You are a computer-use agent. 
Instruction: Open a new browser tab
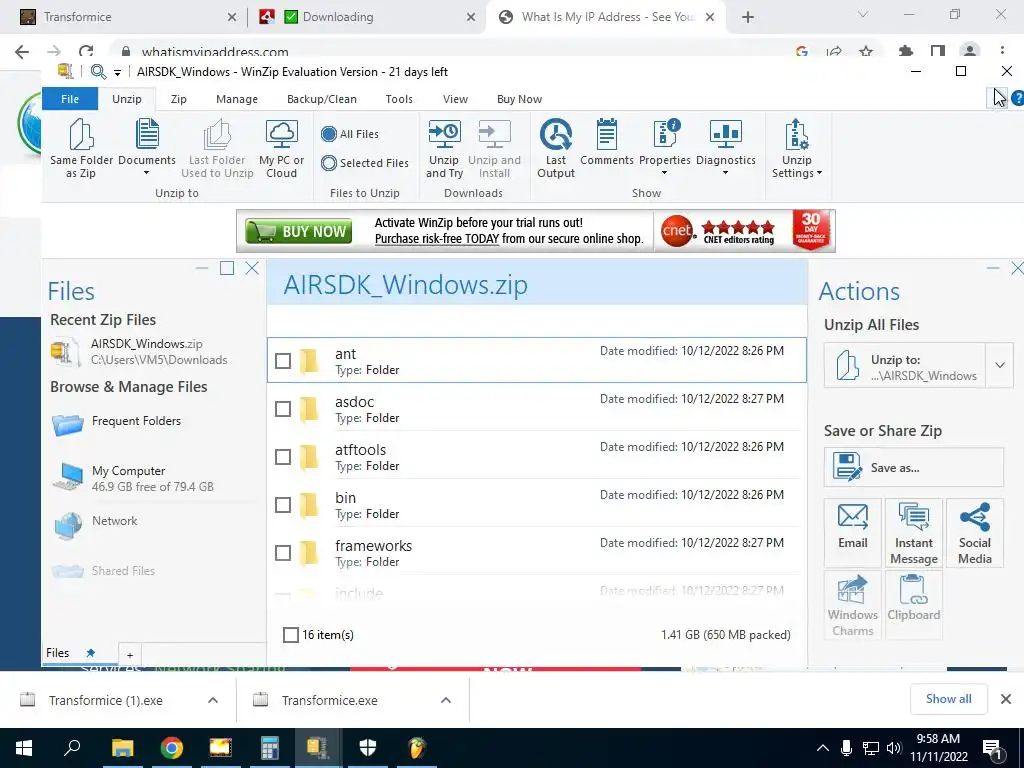click(748, 17)
